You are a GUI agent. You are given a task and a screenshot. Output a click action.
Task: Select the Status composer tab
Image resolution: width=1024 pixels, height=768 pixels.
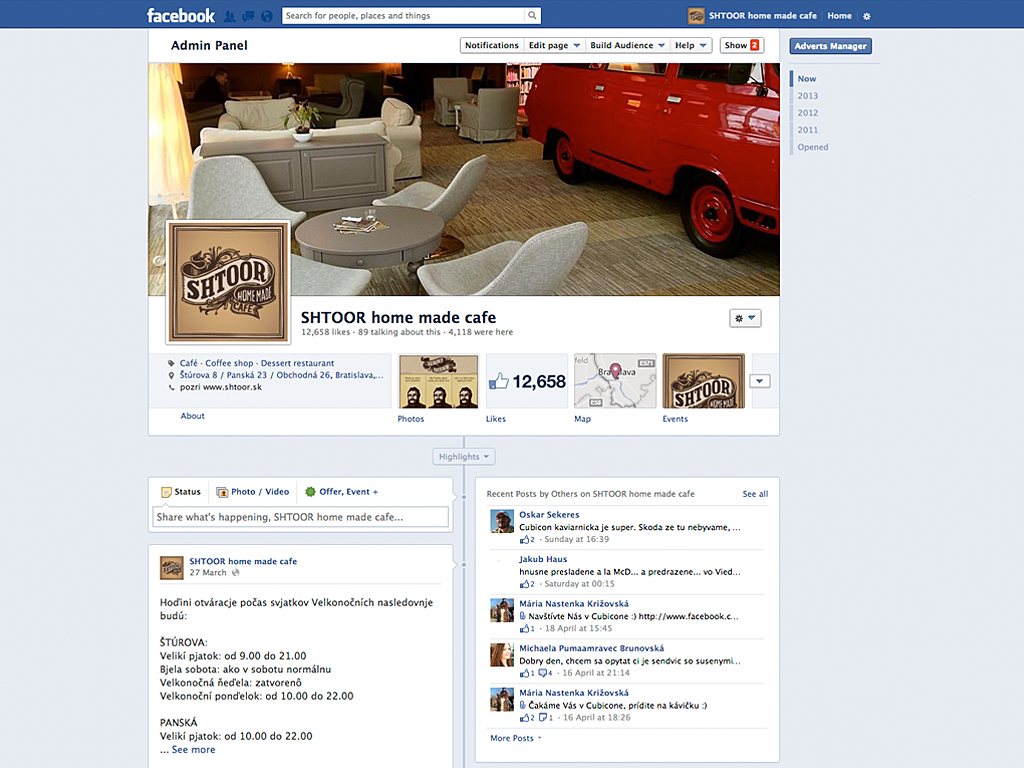coord(181,492)
